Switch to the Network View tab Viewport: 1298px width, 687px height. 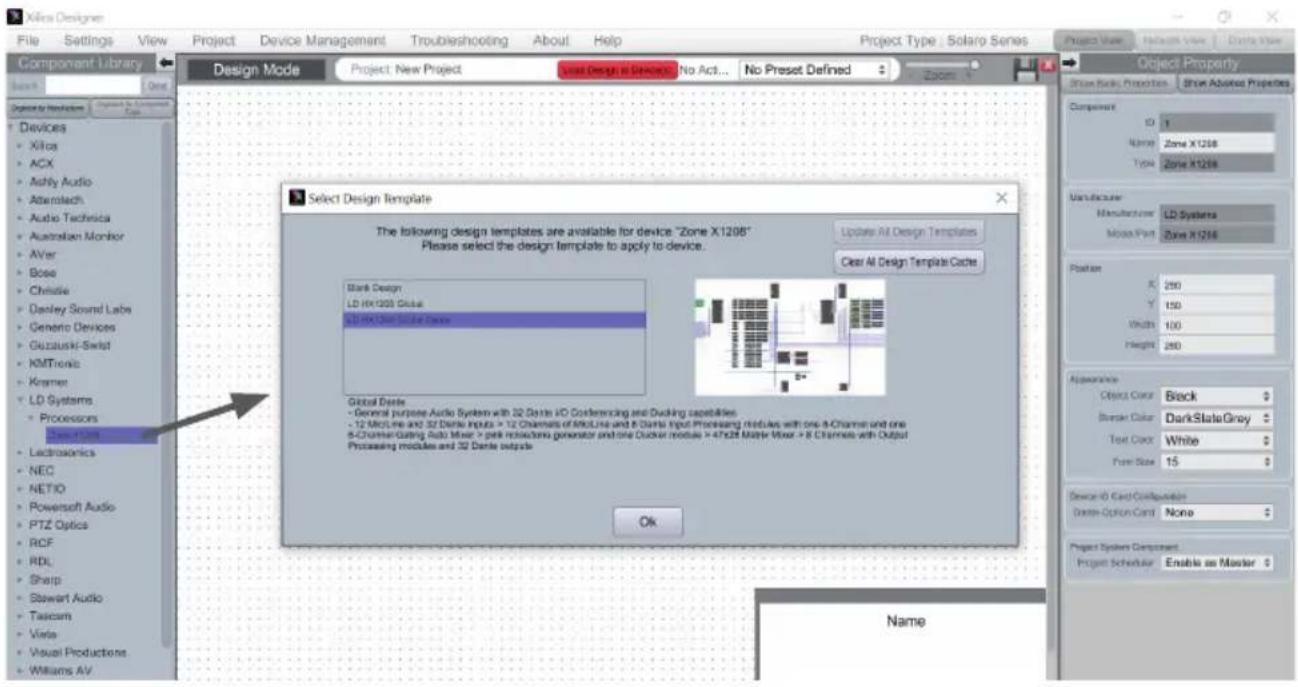point(1177,41)
